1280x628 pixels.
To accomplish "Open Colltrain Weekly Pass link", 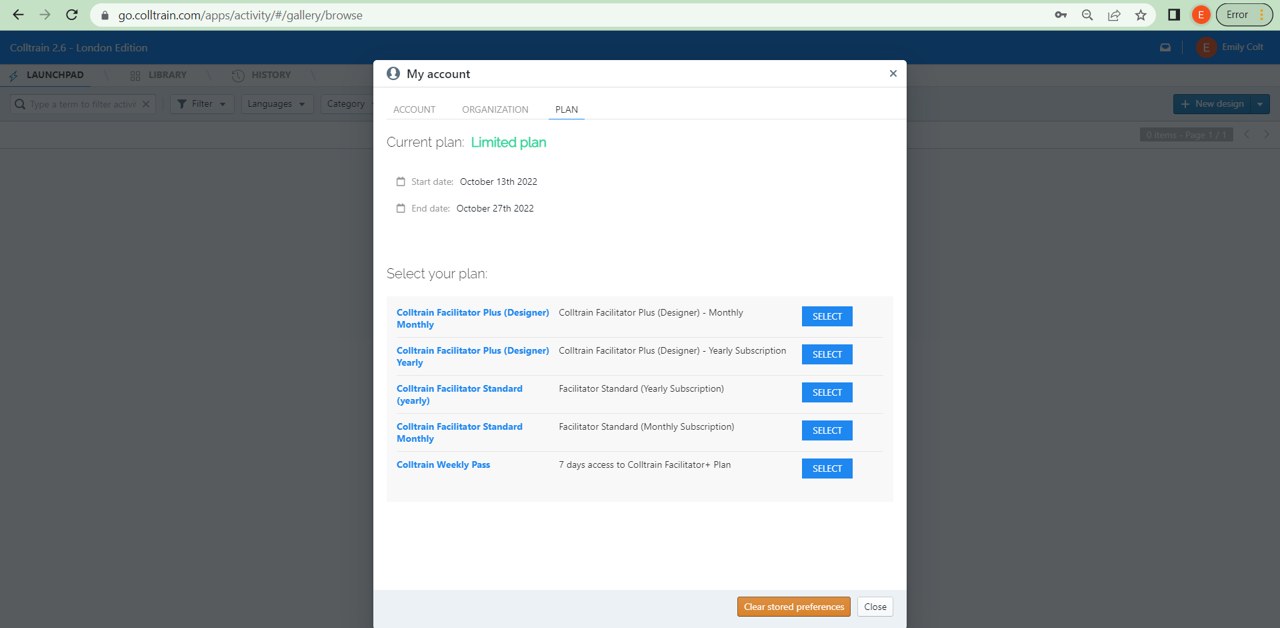I will [443, 465].
